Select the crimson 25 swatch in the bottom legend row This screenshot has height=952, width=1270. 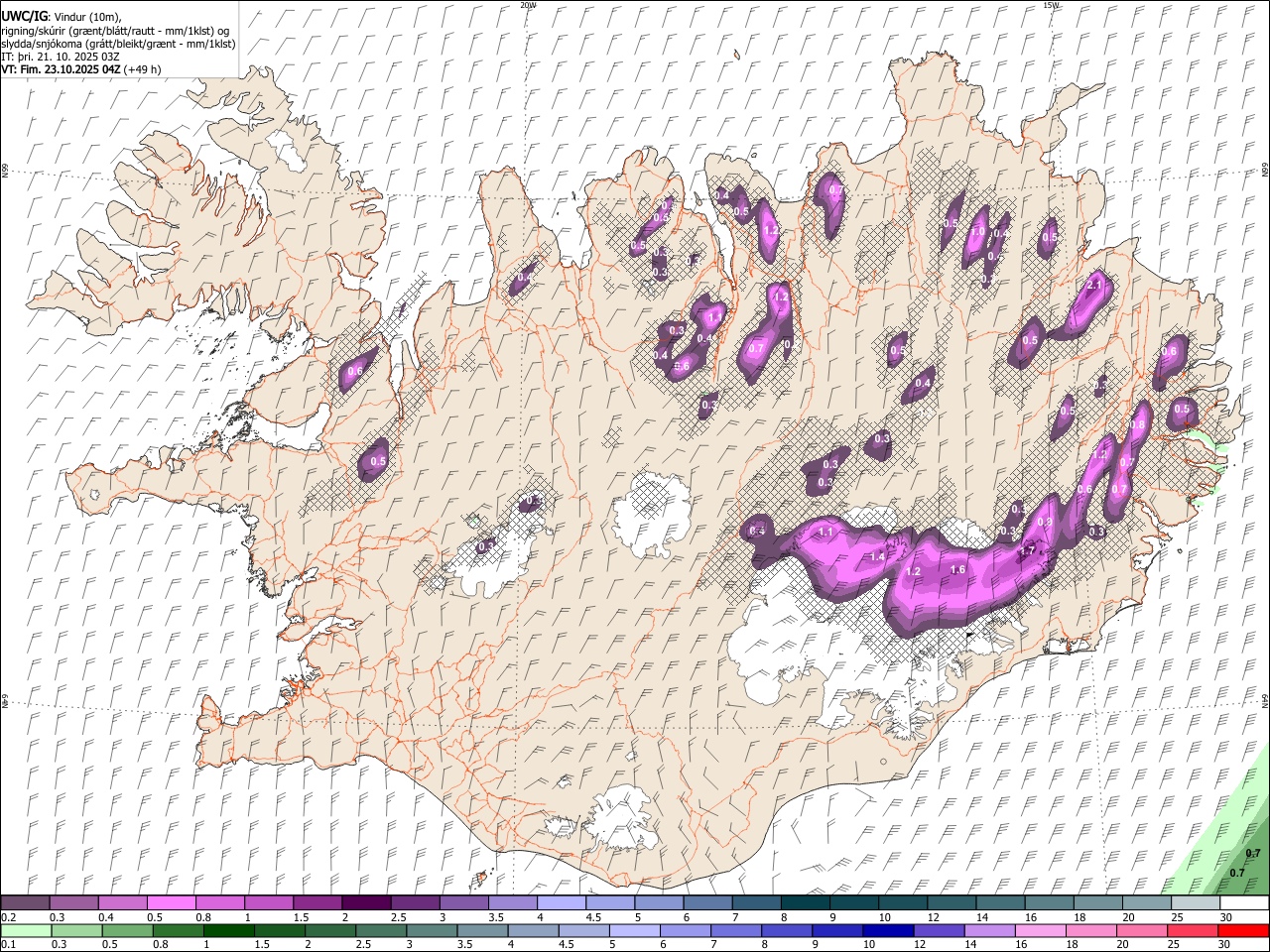tap(1192, 930)
